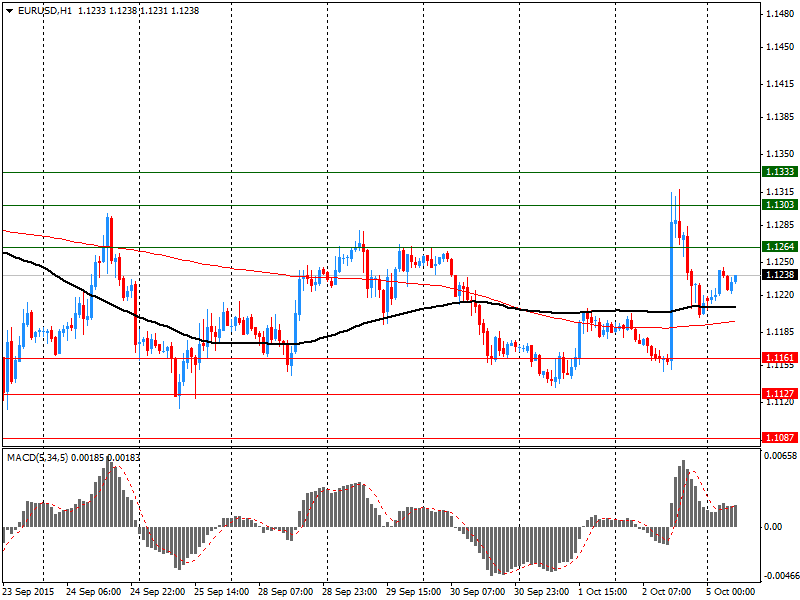
Task: Select the 1.1161 red support level label
Action: 780,358
